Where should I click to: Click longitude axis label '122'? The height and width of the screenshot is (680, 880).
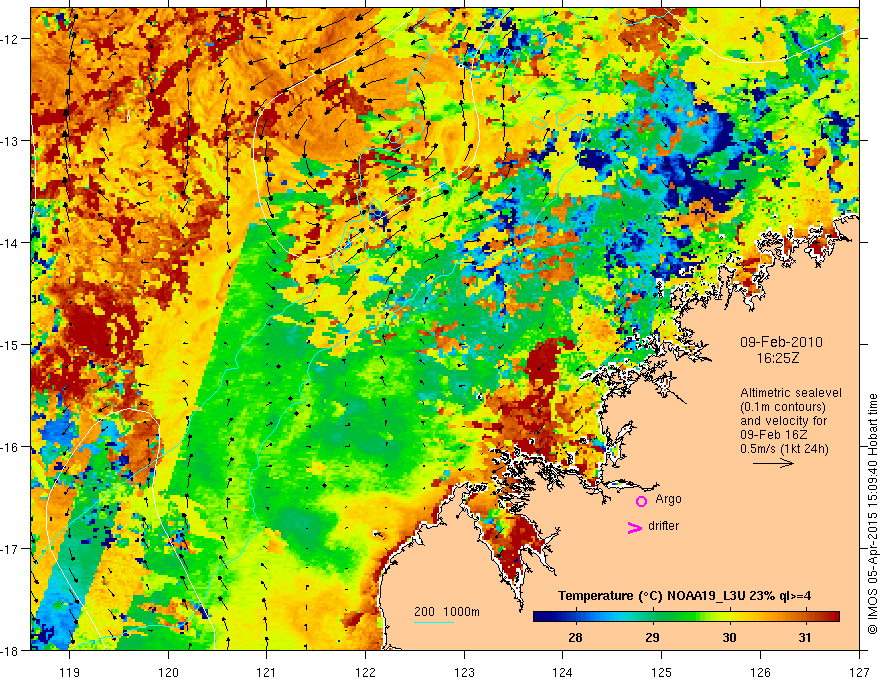(365, 672)
